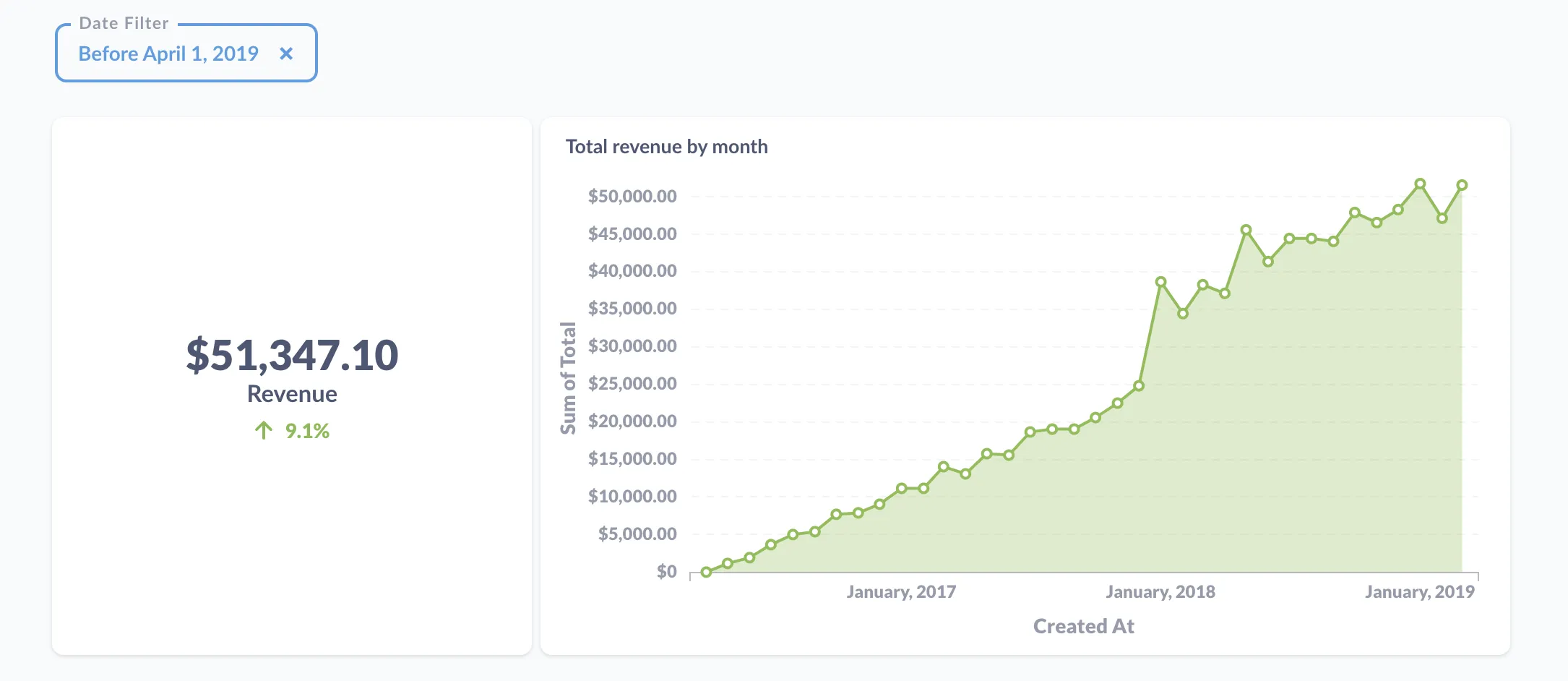Viewport: 1568px width, 681px height.
Task: Click the first data point near $0
Action: point(705,572)
